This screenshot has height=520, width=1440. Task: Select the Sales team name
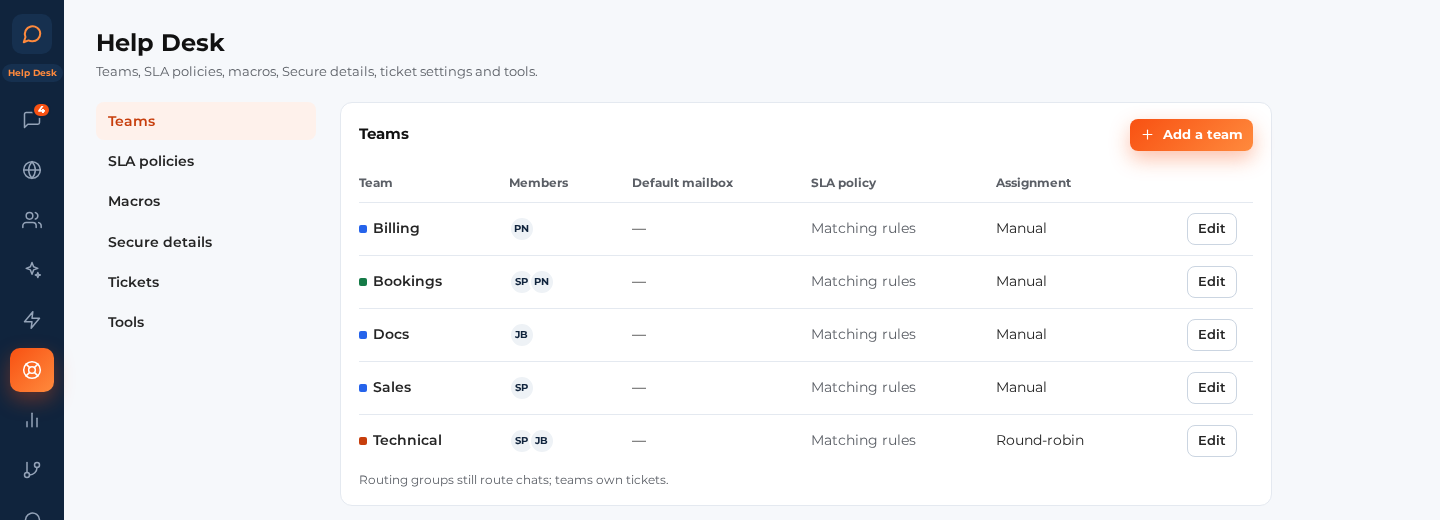392,387
